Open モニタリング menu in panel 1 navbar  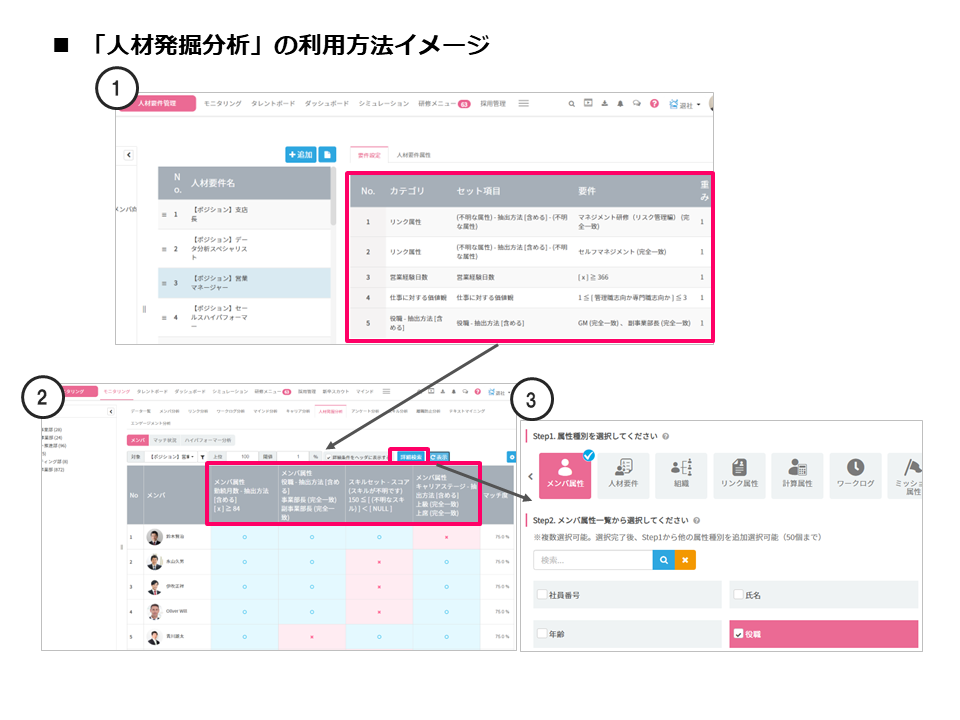223,103
